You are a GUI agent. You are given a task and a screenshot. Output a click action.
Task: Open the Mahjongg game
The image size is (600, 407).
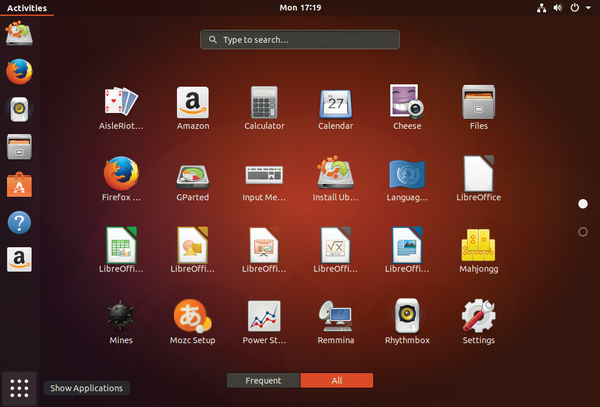point(478,250)
